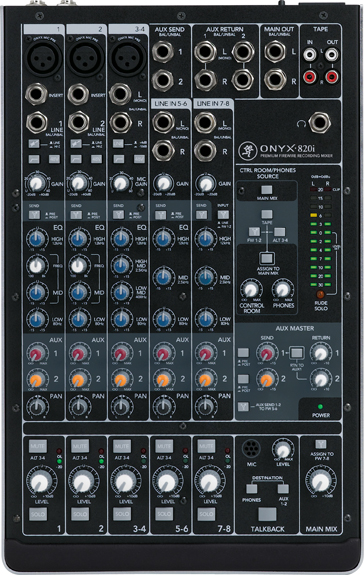Click the MAIN OUT R jack

point(275,80)
